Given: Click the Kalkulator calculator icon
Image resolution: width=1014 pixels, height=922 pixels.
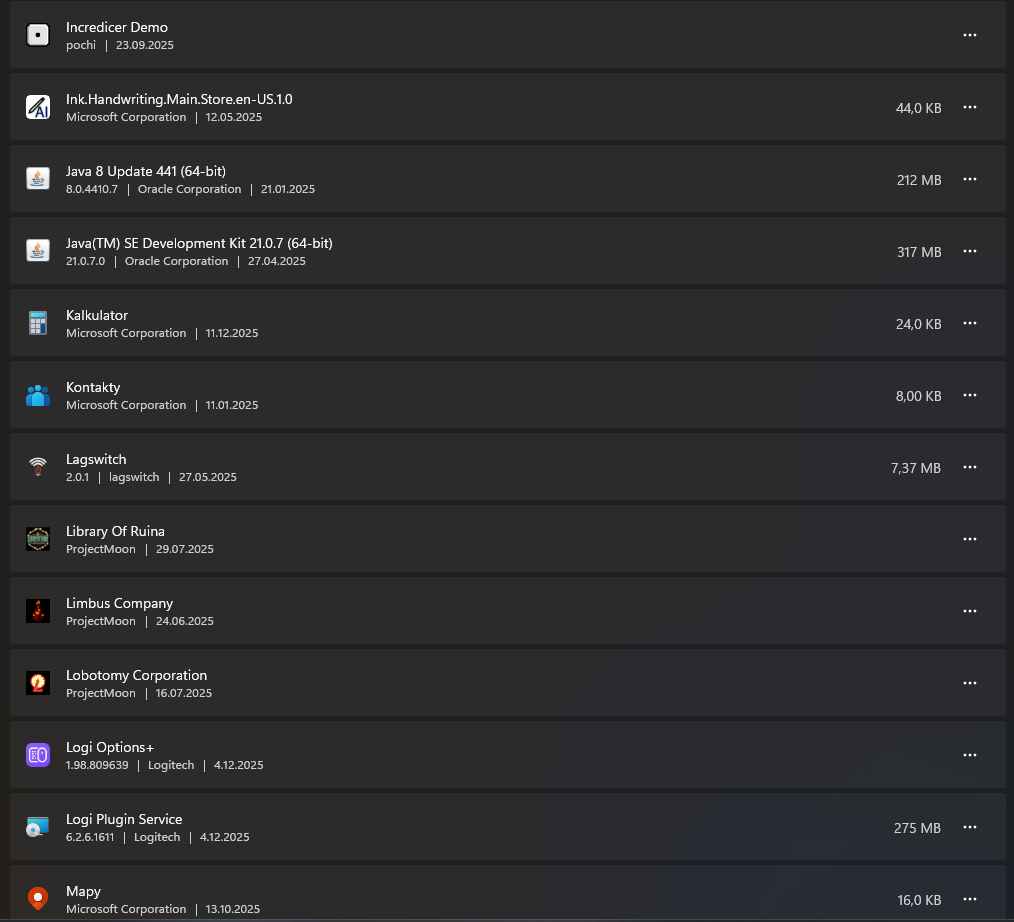Looking at the screenshot, I should (38, 323).
